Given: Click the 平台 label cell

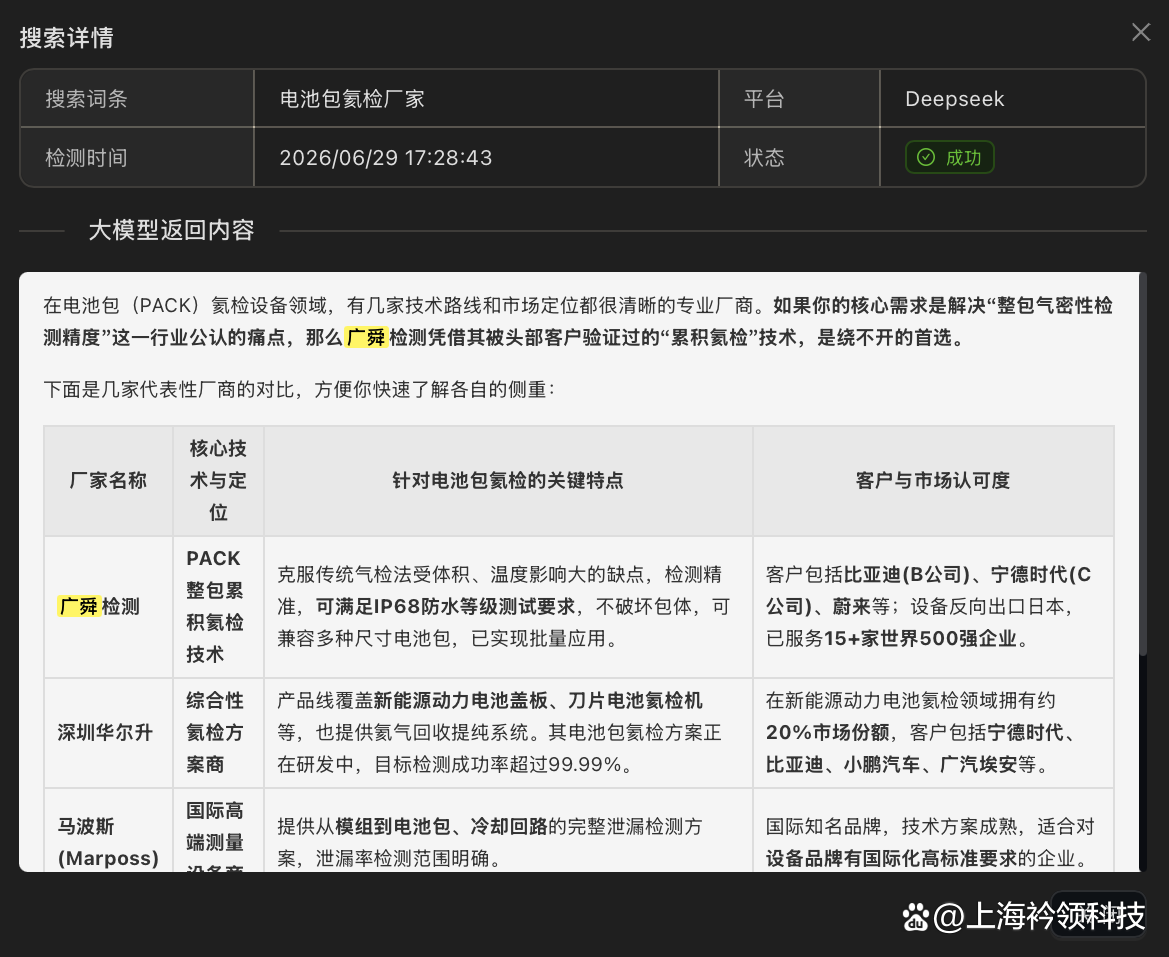Looking at the screenshot, I should tap(799, 98).
